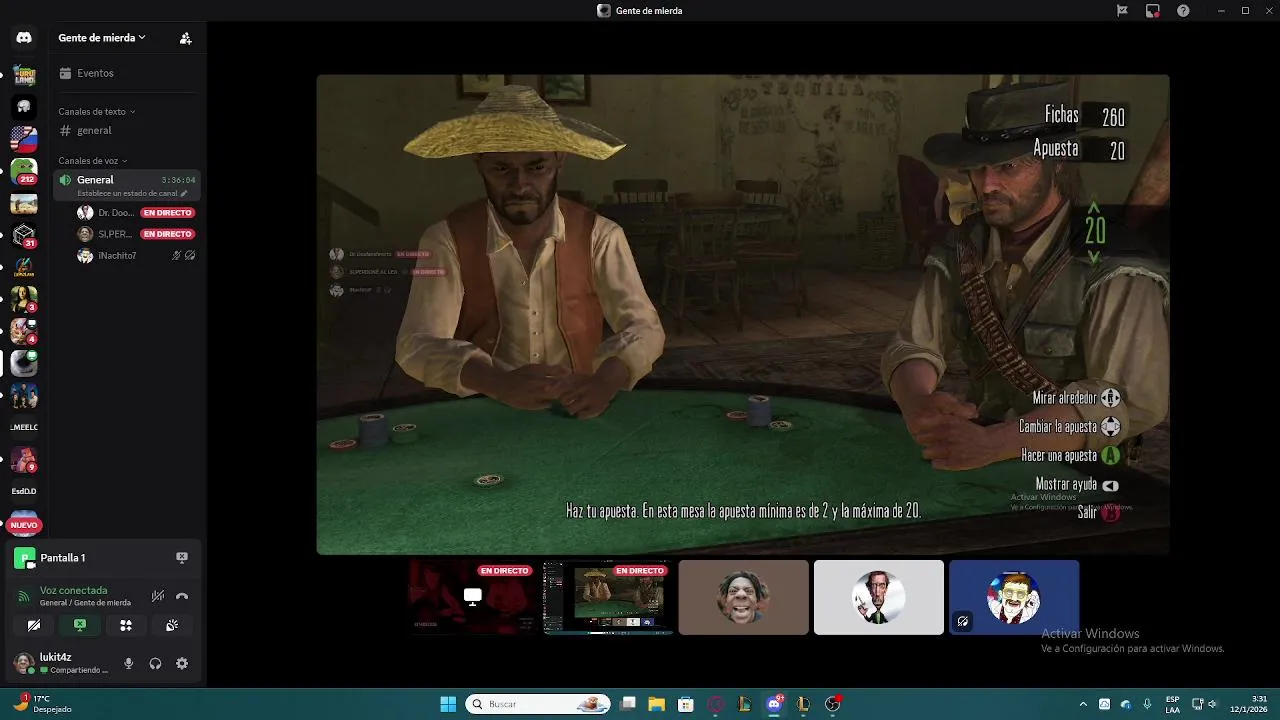Toggle the green screen share button

pos(80,625)
